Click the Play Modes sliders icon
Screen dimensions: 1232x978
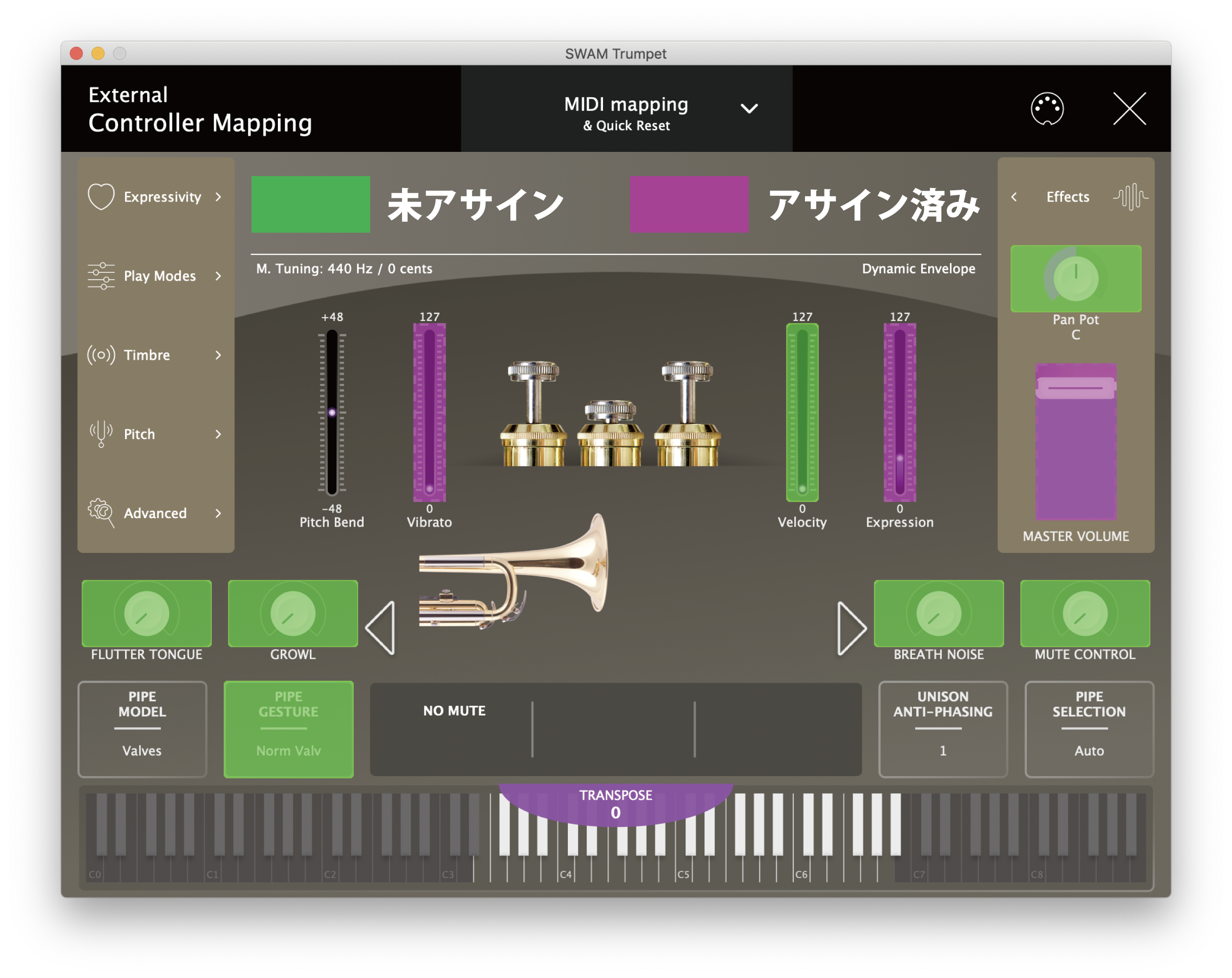click(101, 276)
